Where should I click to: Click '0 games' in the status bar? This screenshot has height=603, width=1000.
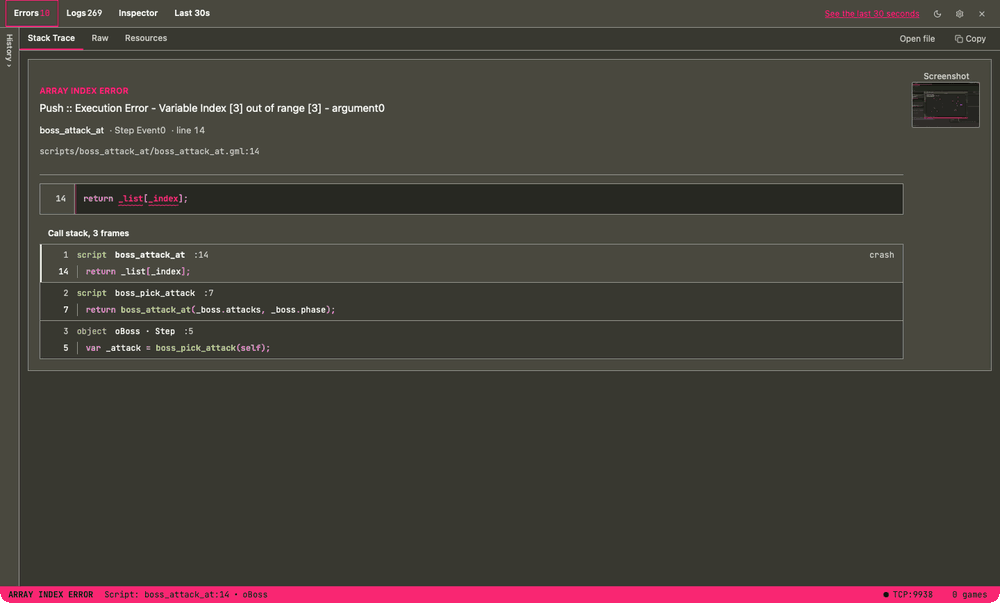pos(968,595)
